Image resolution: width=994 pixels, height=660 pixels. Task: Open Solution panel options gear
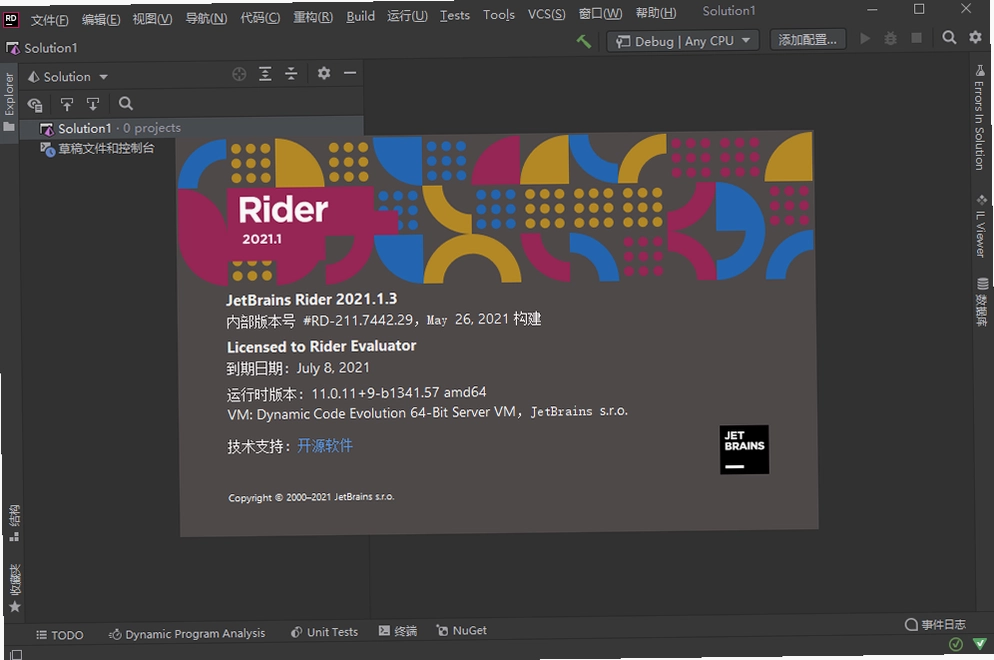pyautogui.click(x=324, y=73)
